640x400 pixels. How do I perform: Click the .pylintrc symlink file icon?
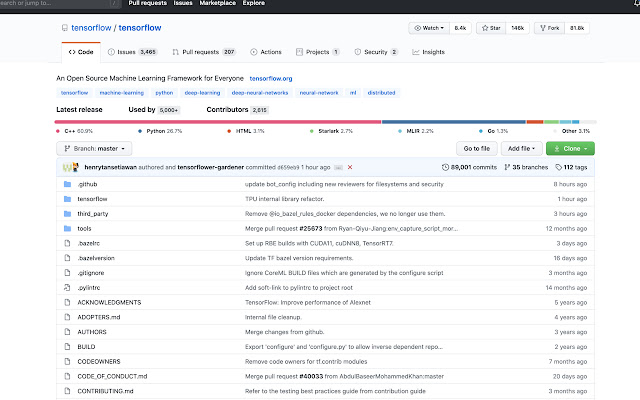[x=67, y=288]
